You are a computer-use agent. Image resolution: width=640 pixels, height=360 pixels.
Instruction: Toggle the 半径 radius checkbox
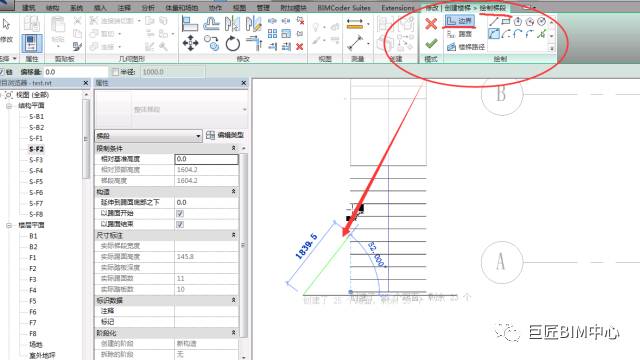click(116, 72)
